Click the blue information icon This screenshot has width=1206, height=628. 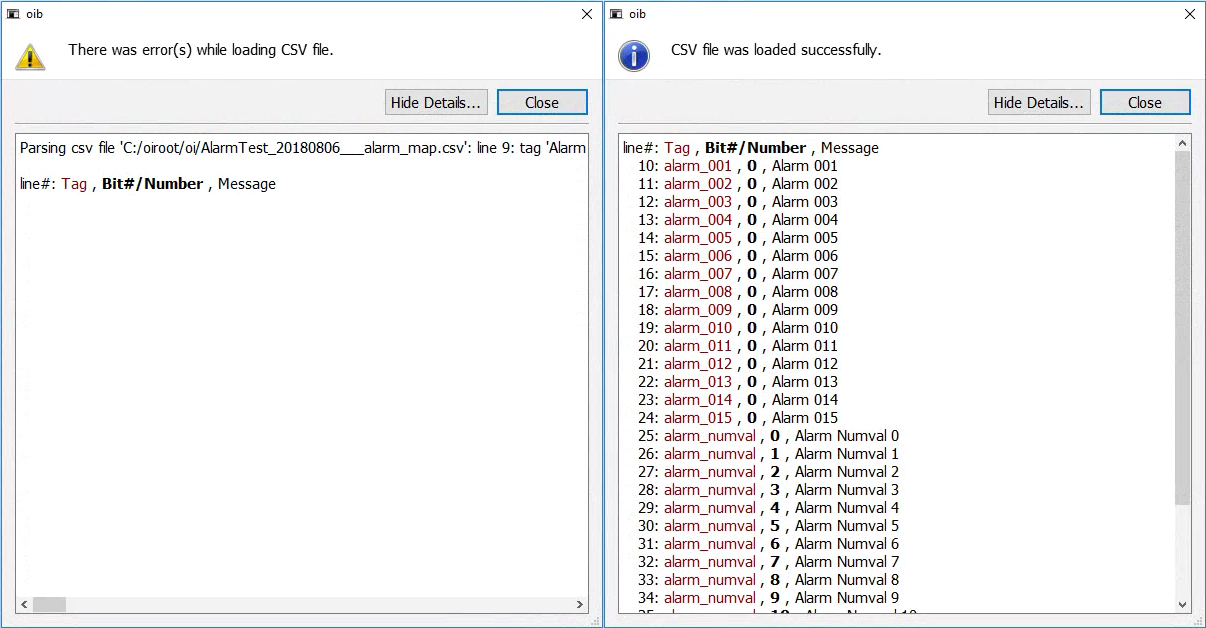[x=633, y=56]
